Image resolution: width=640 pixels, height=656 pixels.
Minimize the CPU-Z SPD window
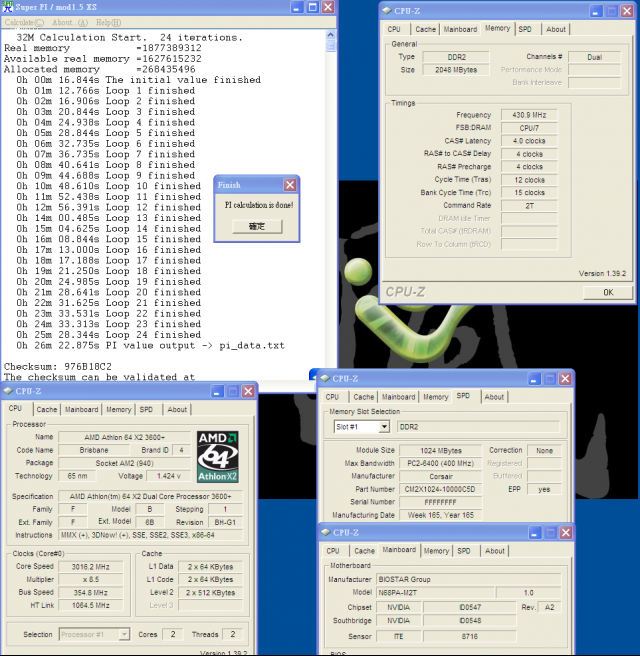(534, 379)
